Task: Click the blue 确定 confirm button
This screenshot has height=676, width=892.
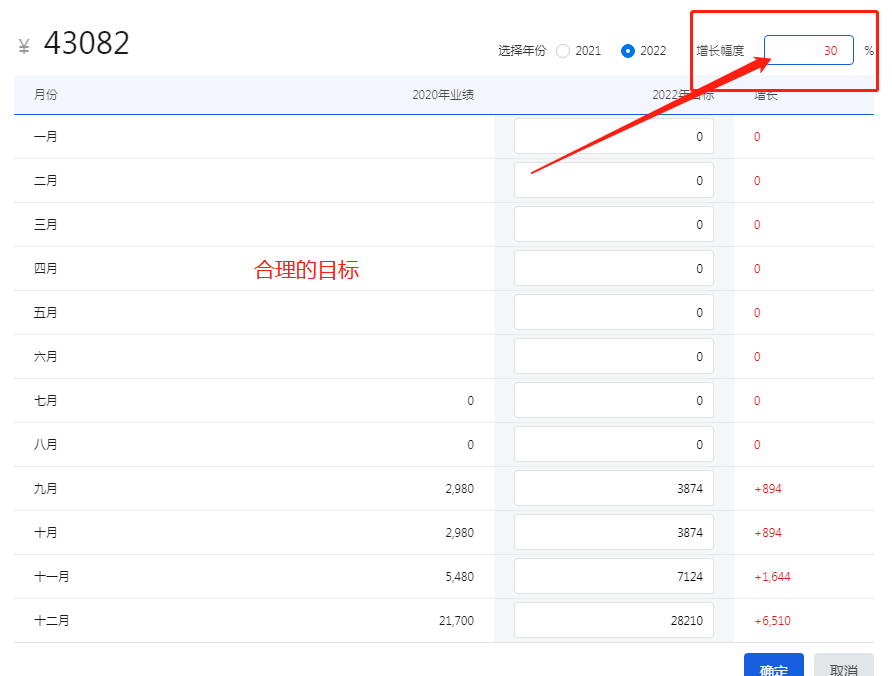Action: pyautogui.click(x=774, y=666)
